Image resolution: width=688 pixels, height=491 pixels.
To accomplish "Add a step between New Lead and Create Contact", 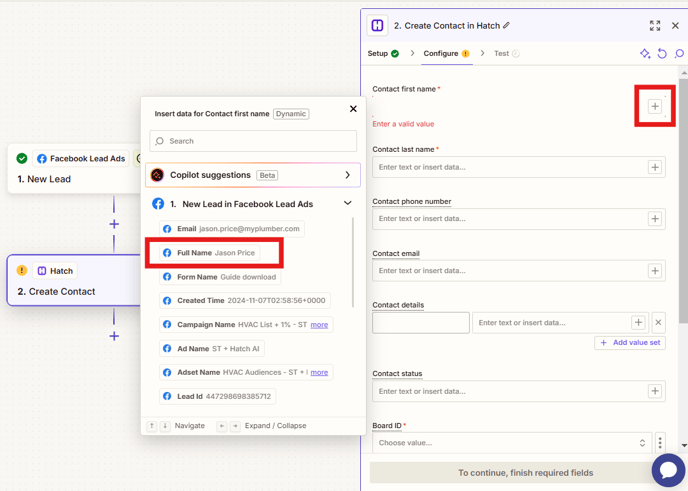I will click(114, 224).
